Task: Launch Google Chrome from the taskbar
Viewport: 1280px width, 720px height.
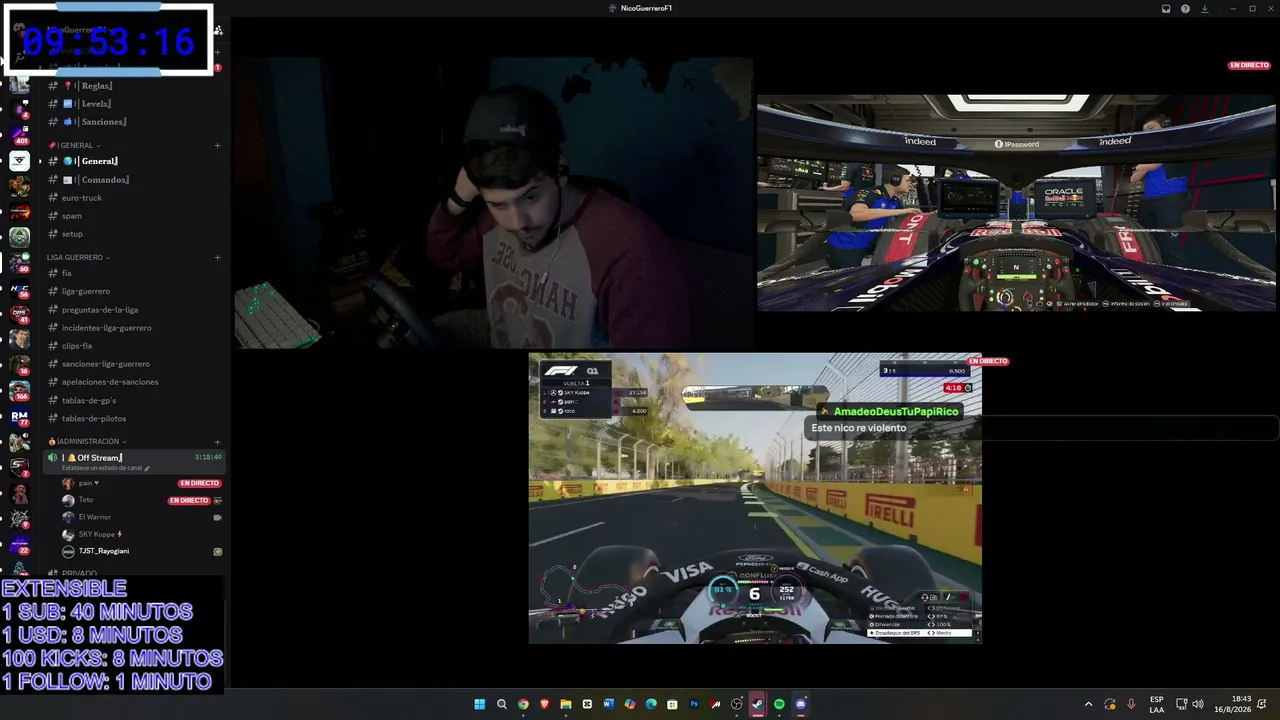Action: (523, 704)
